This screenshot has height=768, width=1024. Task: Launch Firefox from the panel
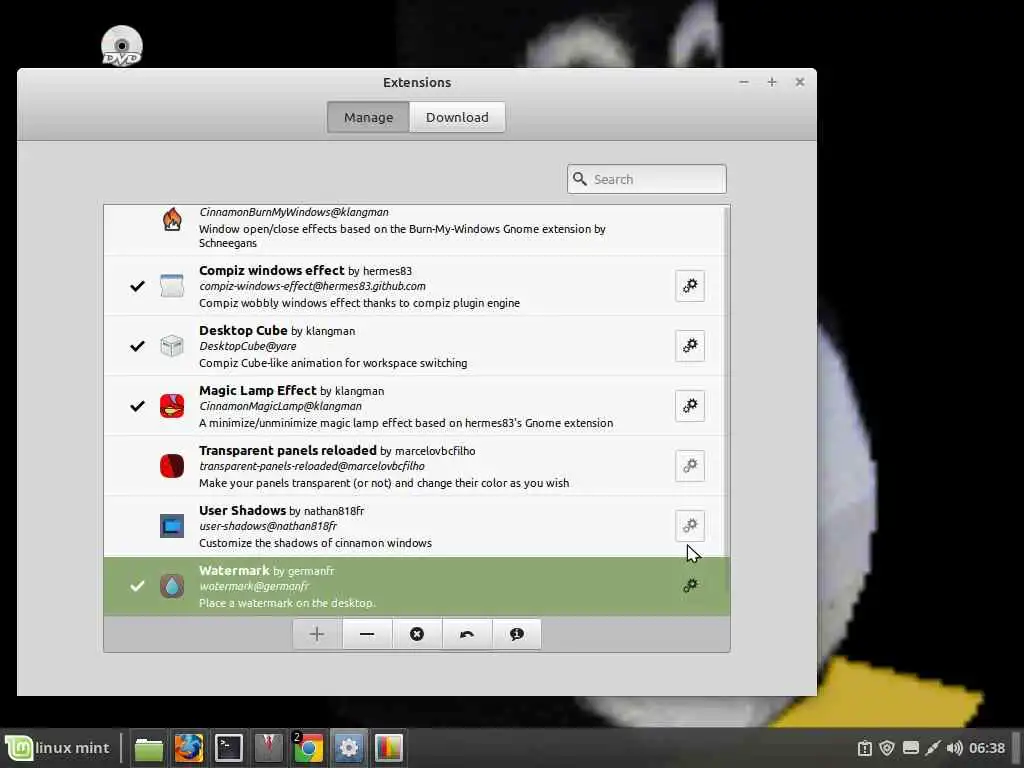pyautogui.click(x=189, y=748)
